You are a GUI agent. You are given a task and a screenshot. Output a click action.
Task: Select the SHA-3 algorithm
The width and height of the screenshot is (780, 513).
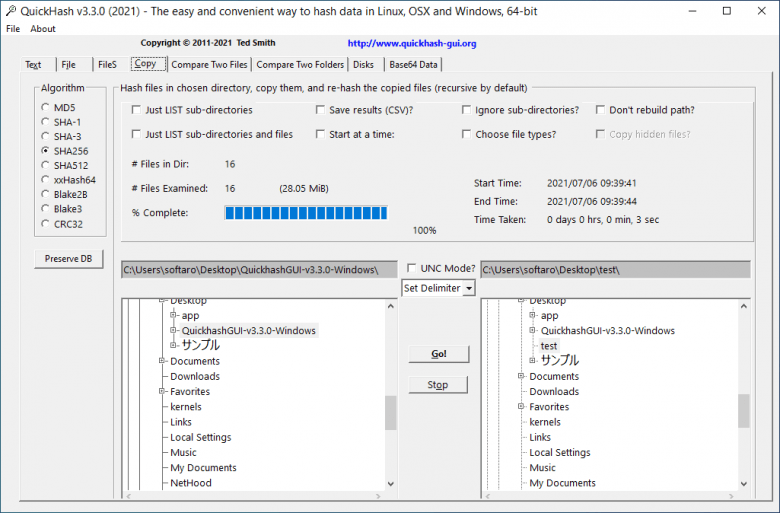[45, 136]
